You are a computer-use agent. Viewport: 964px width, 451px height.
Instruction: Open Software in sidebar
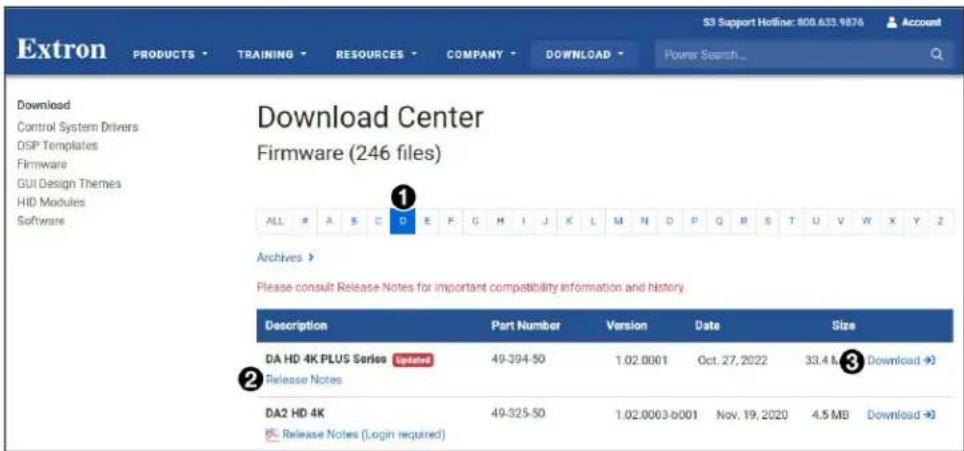(x=41, y=220)
